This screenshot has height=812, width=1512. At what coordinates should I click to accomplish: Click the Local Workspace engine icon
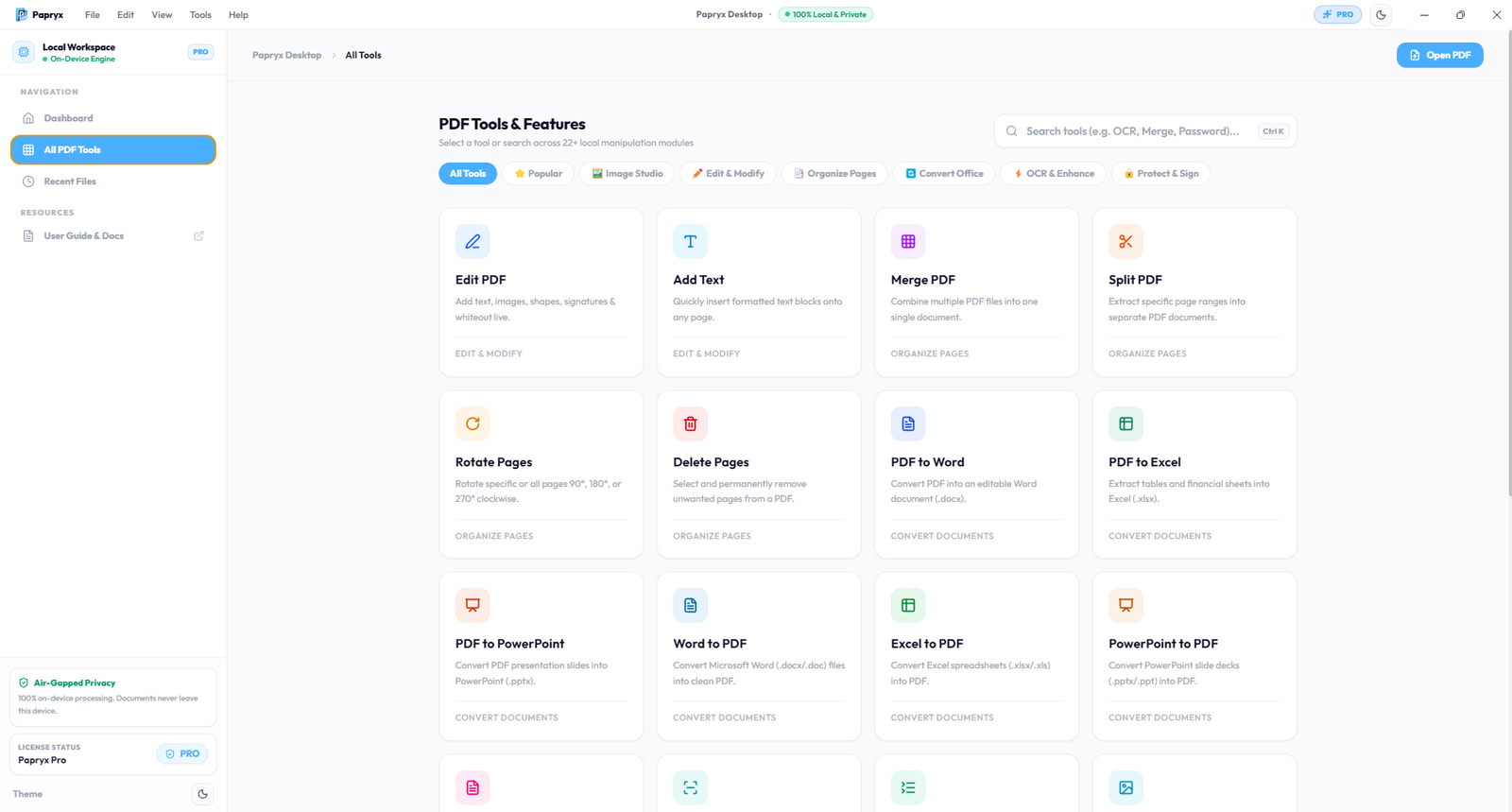point(24,52)
